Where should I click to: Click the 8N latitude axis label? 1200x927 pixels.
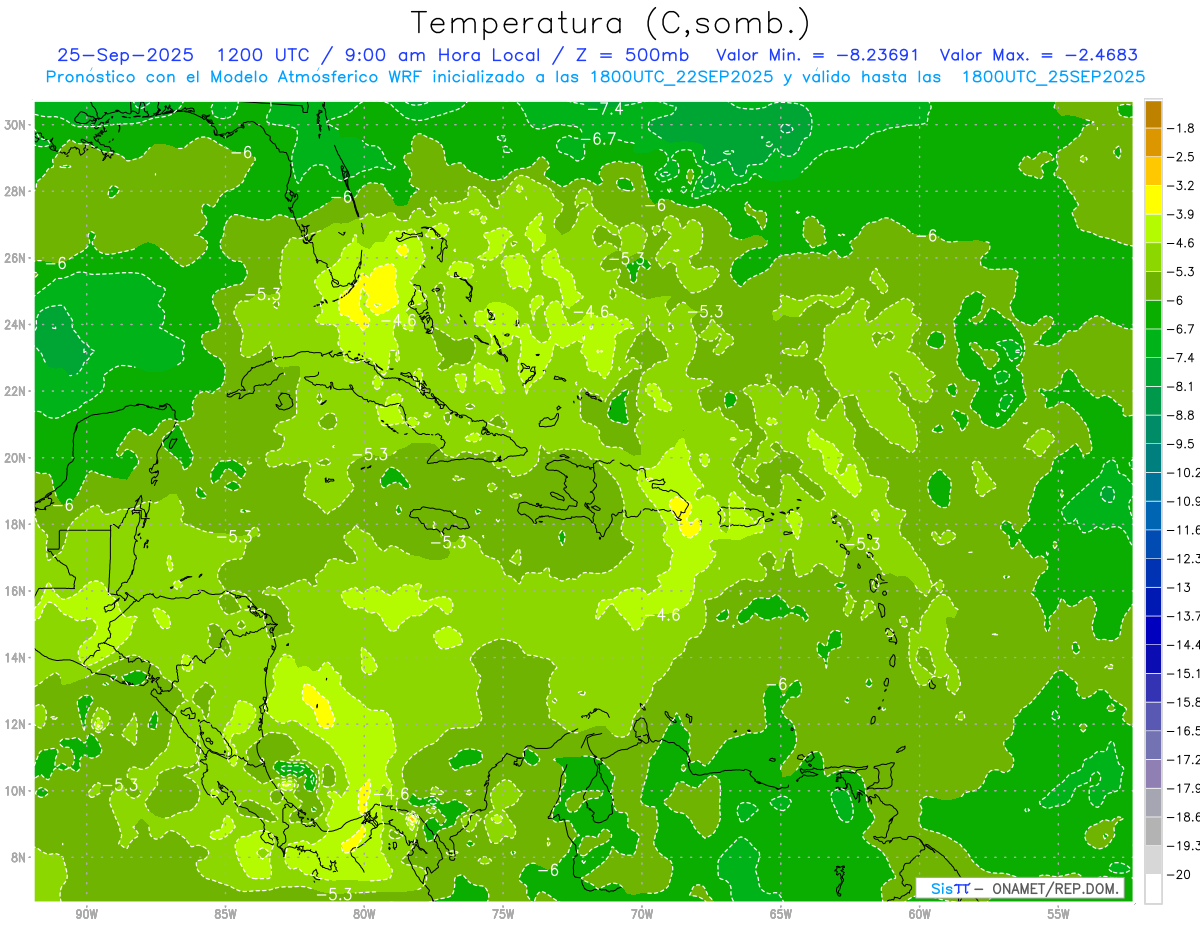tap(18, 857)
